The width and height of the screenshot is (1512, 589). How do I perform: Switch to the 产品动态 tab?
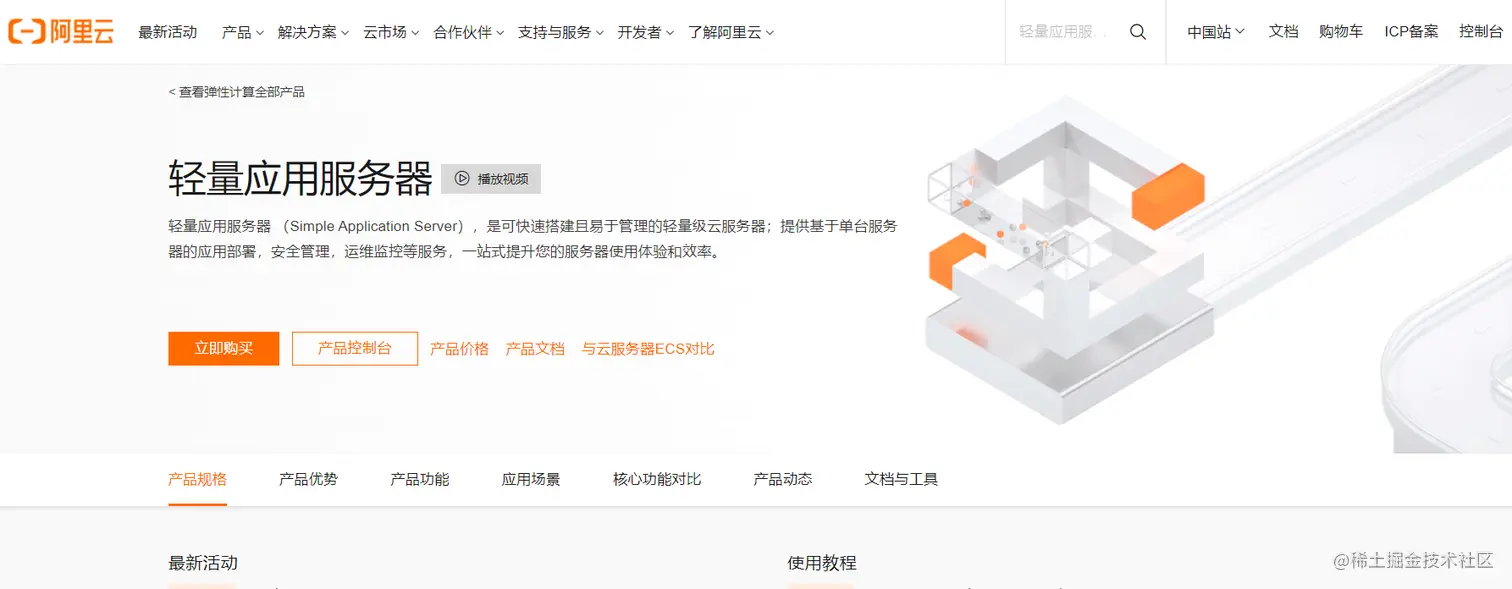pyautogui.click(x=783, y=479)
